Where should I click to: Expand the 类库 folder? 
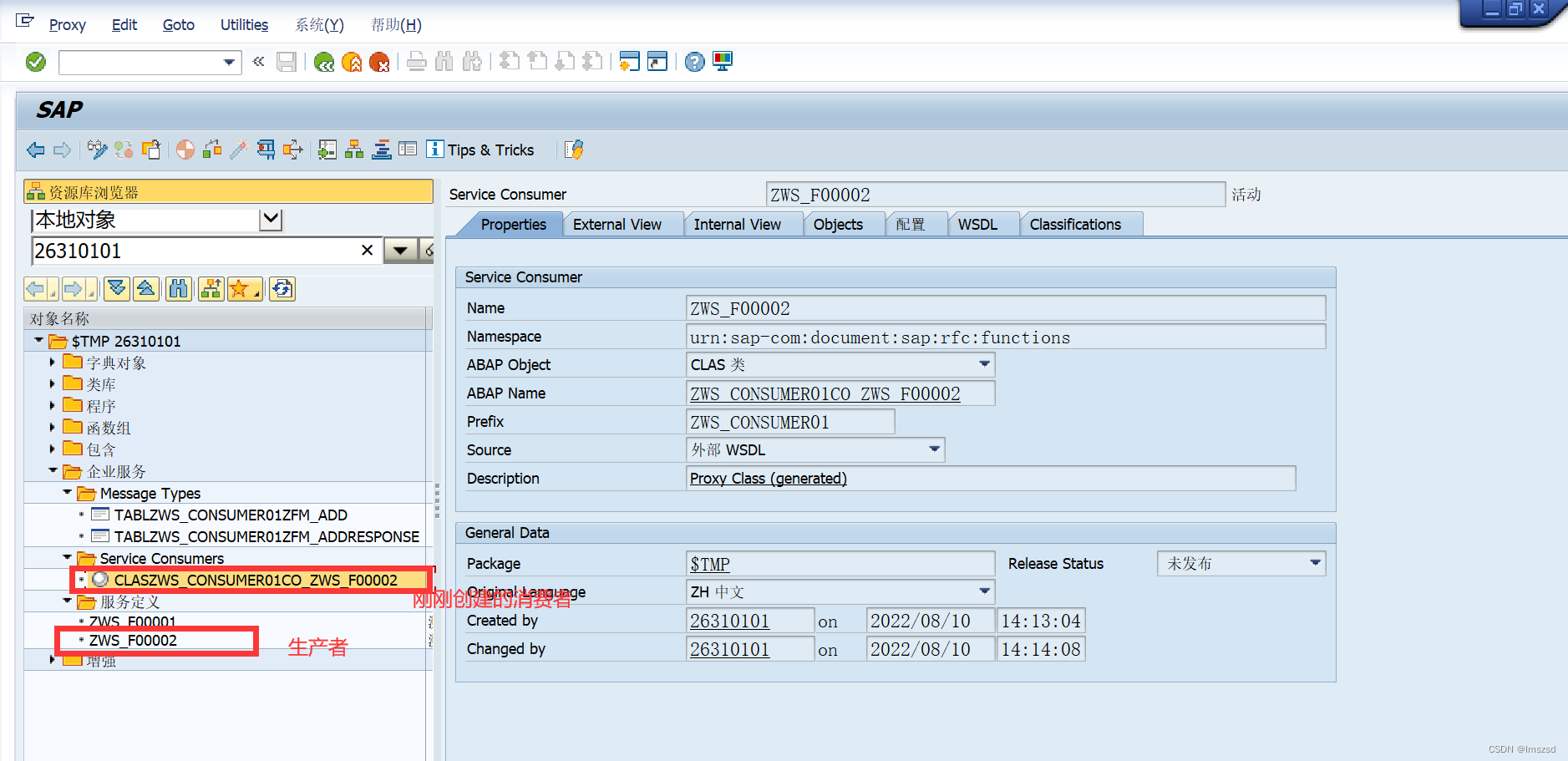pos(52,384)
